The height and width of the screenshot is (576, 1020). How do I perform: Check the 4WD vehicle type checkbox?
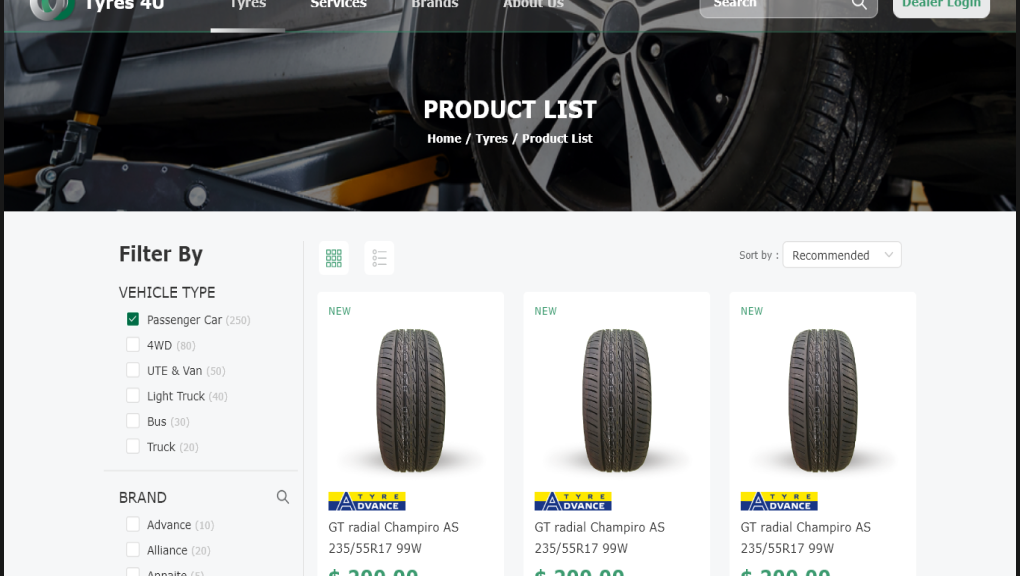coord(133,344)
